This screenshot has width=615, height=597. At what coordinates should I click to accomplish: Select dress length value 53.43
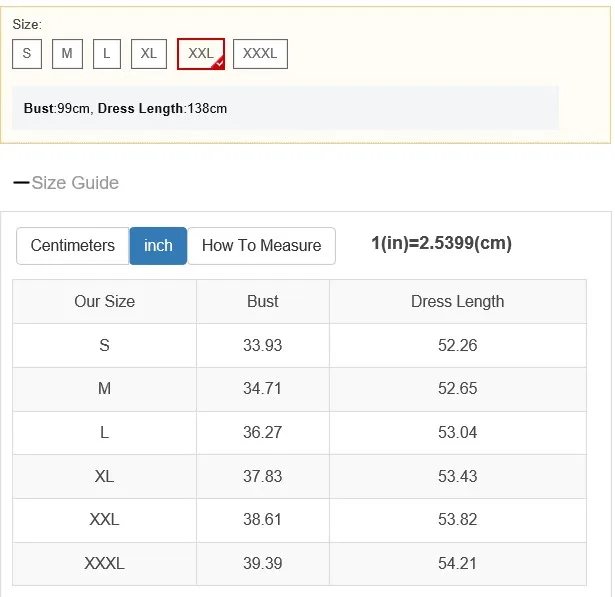pos(458,477)
